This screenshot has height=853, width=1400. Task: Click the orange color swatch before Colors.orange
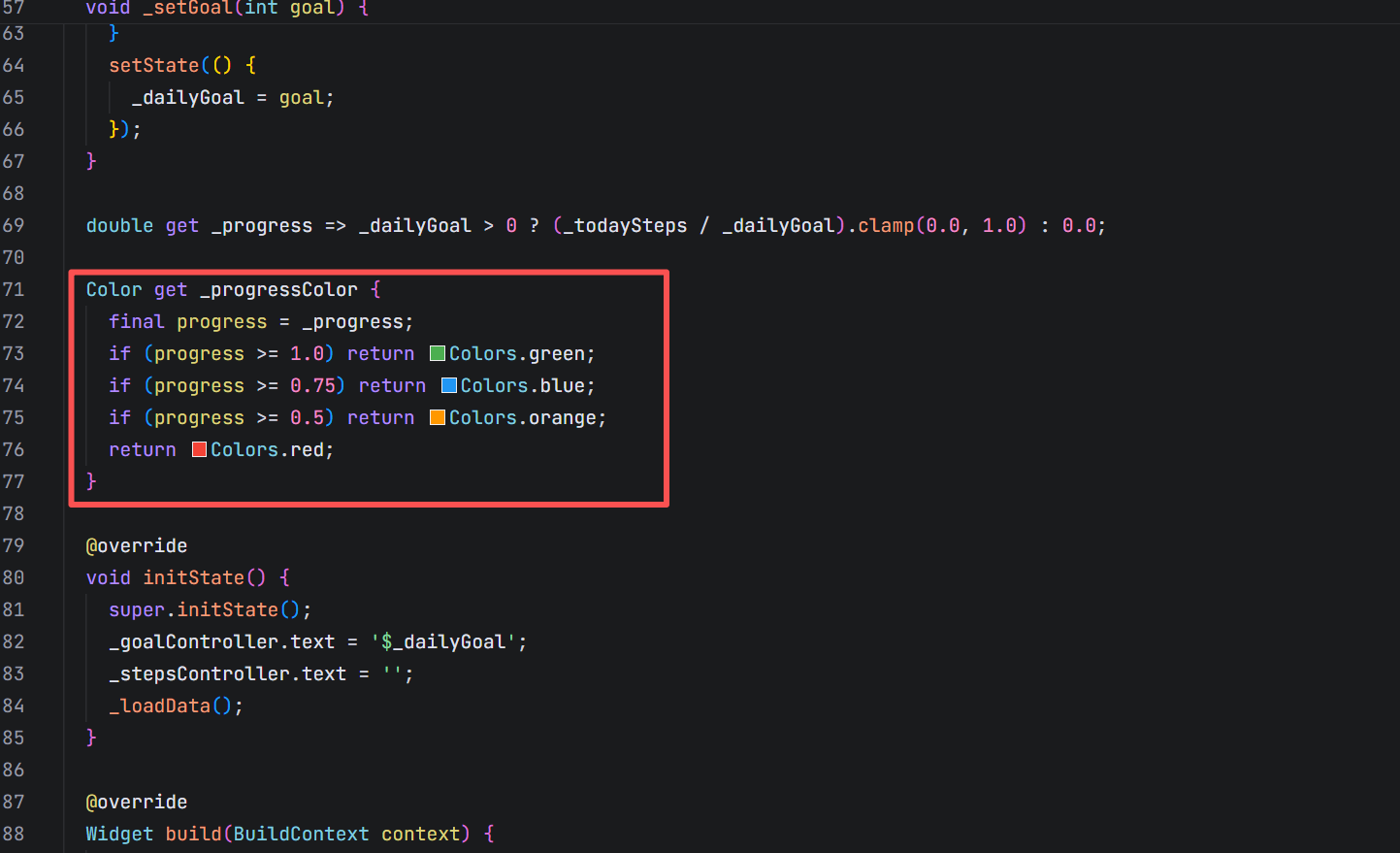[x=438, y=417]
